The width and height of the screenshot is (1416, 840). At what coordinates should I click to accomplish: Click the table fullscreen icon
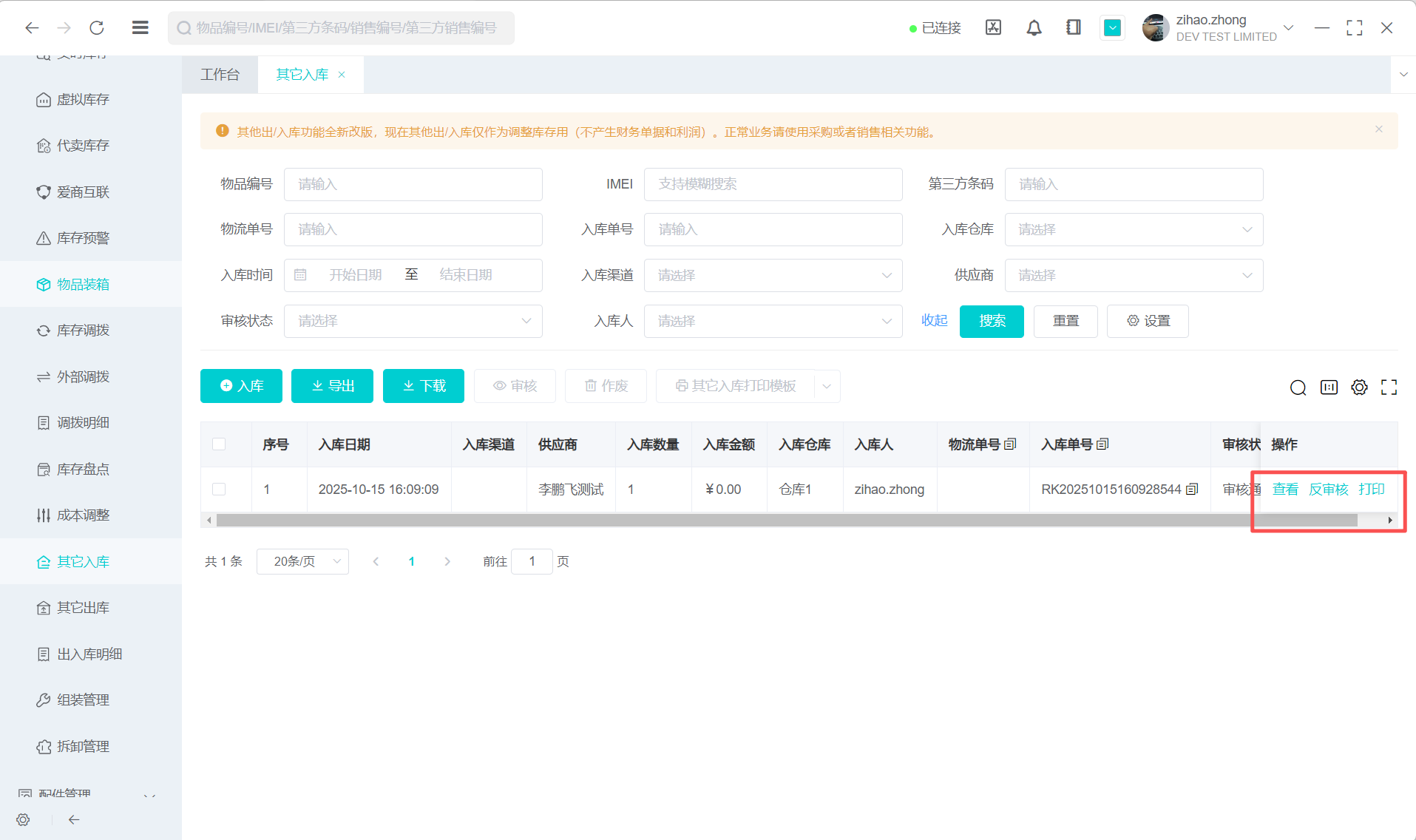pos(1389,387)
